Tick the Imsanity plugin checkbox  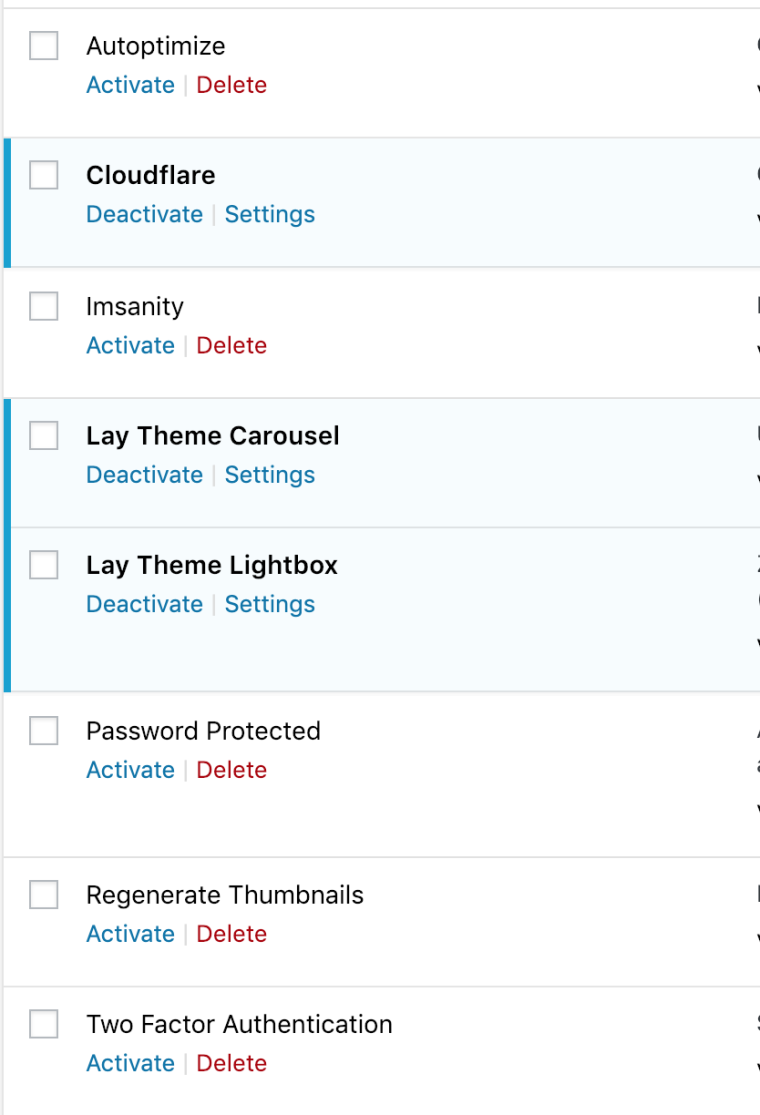click(44, 306)
